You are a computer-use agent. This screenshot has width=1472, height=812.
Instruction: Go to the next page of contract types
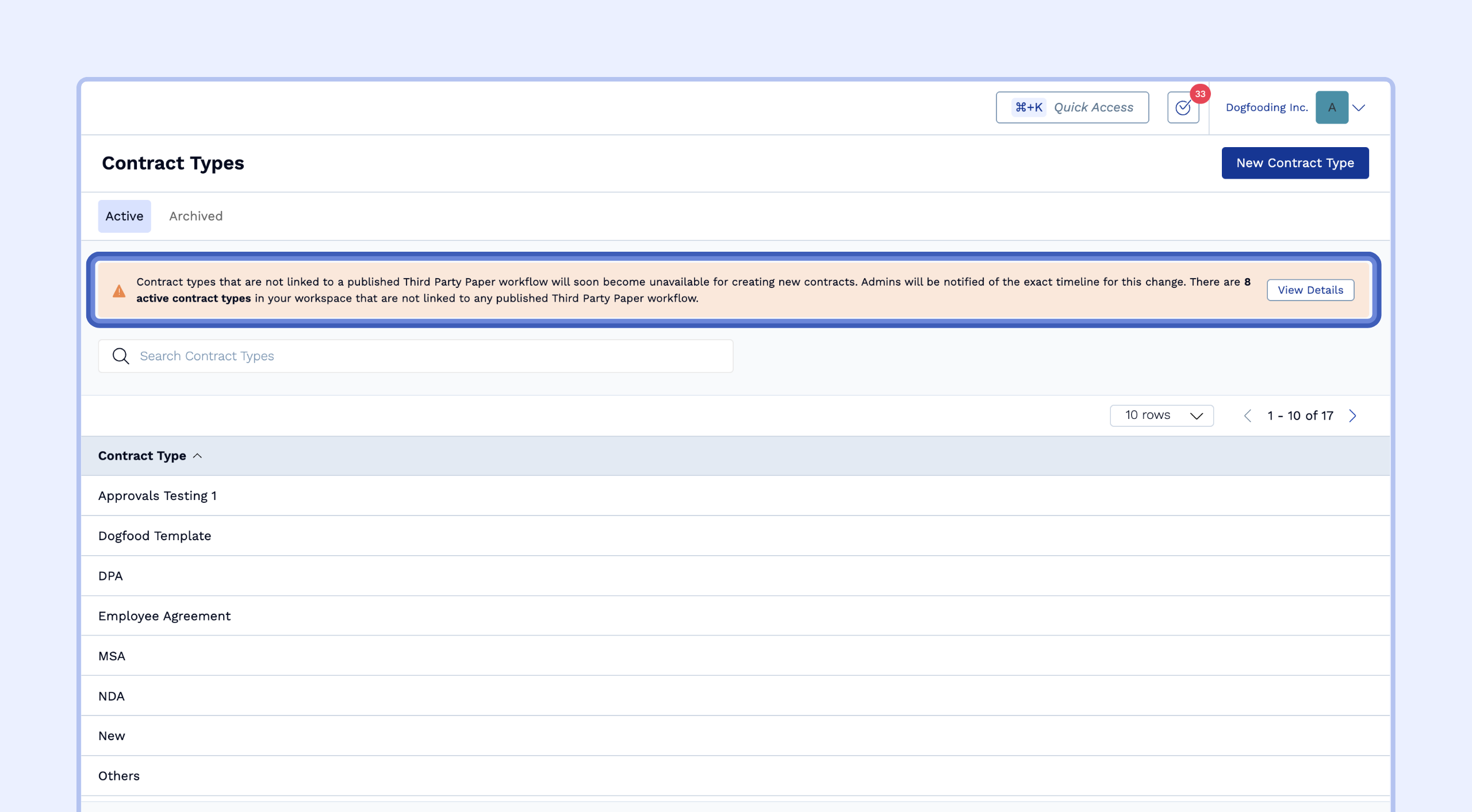pyautogui.click(x=1352, y=415)
